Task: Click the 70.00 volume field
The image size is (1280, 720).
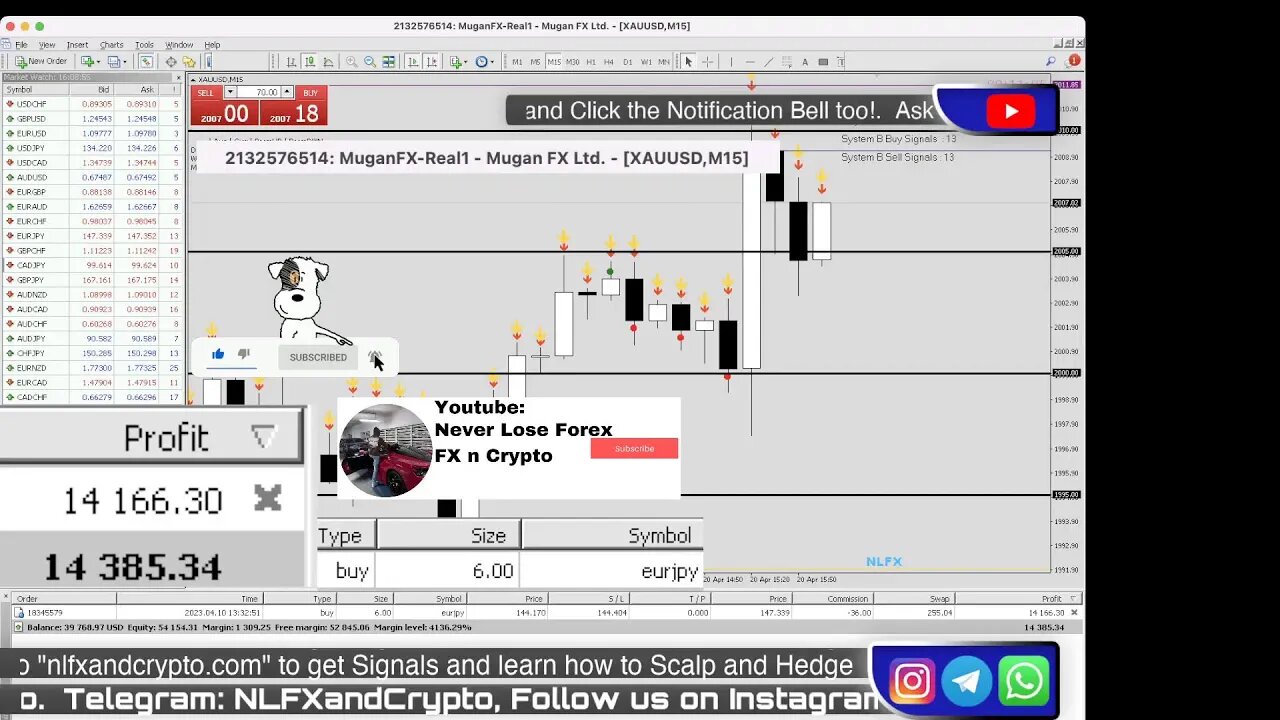Action: coord(258,93)
